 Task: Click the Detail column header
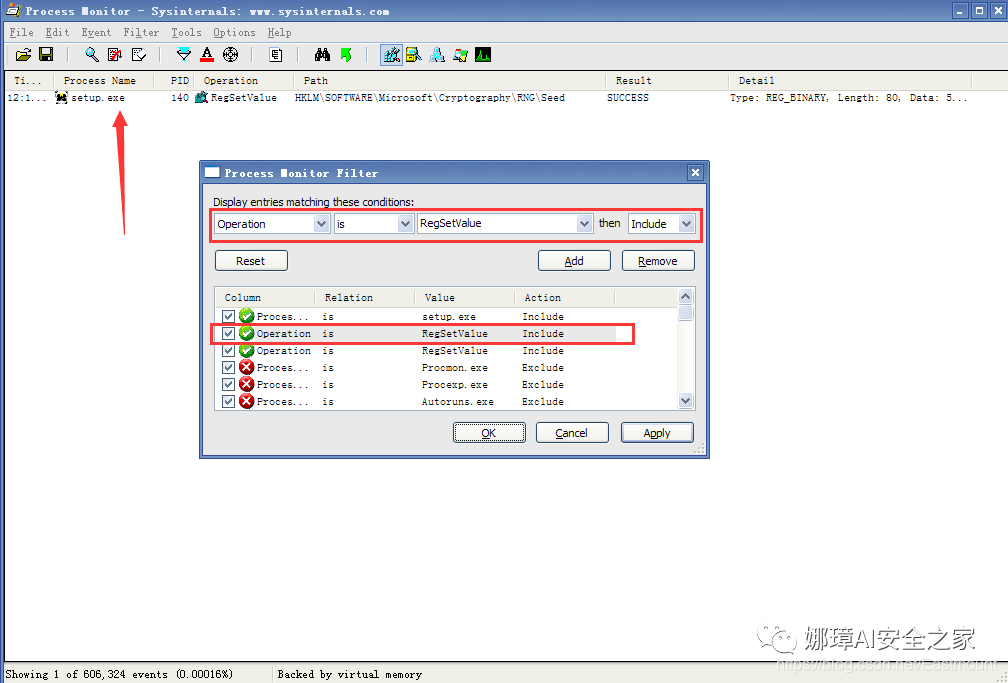850,80
